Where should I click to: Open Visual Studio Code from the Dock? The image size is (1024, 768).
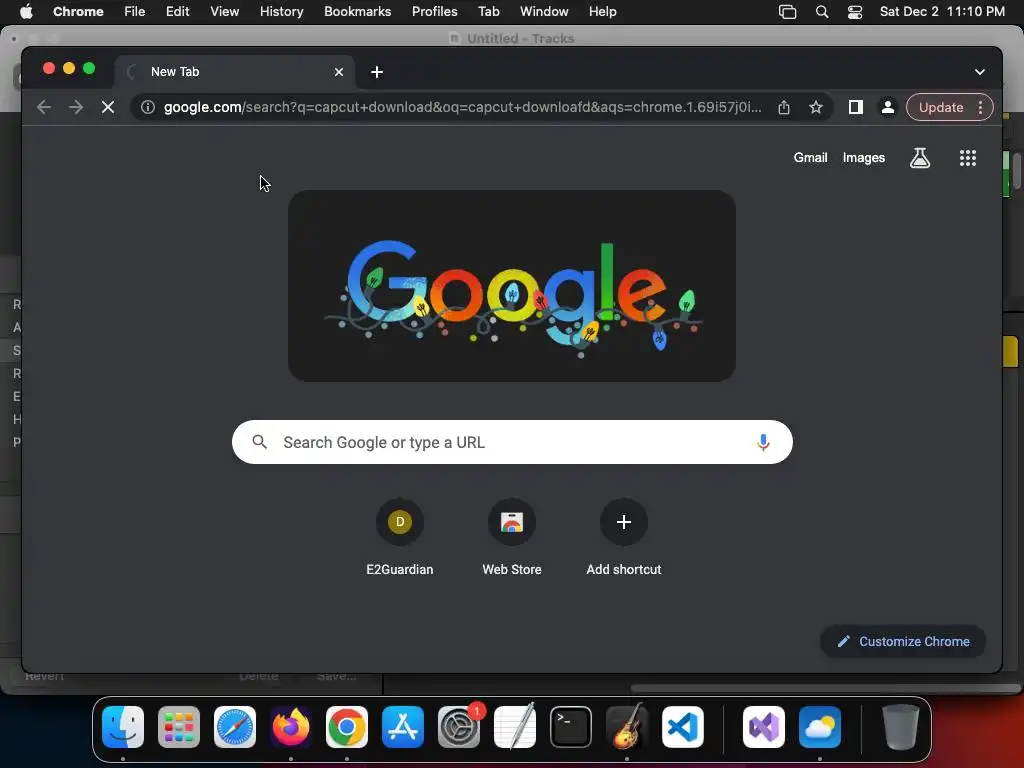click(x=682, y=727)
